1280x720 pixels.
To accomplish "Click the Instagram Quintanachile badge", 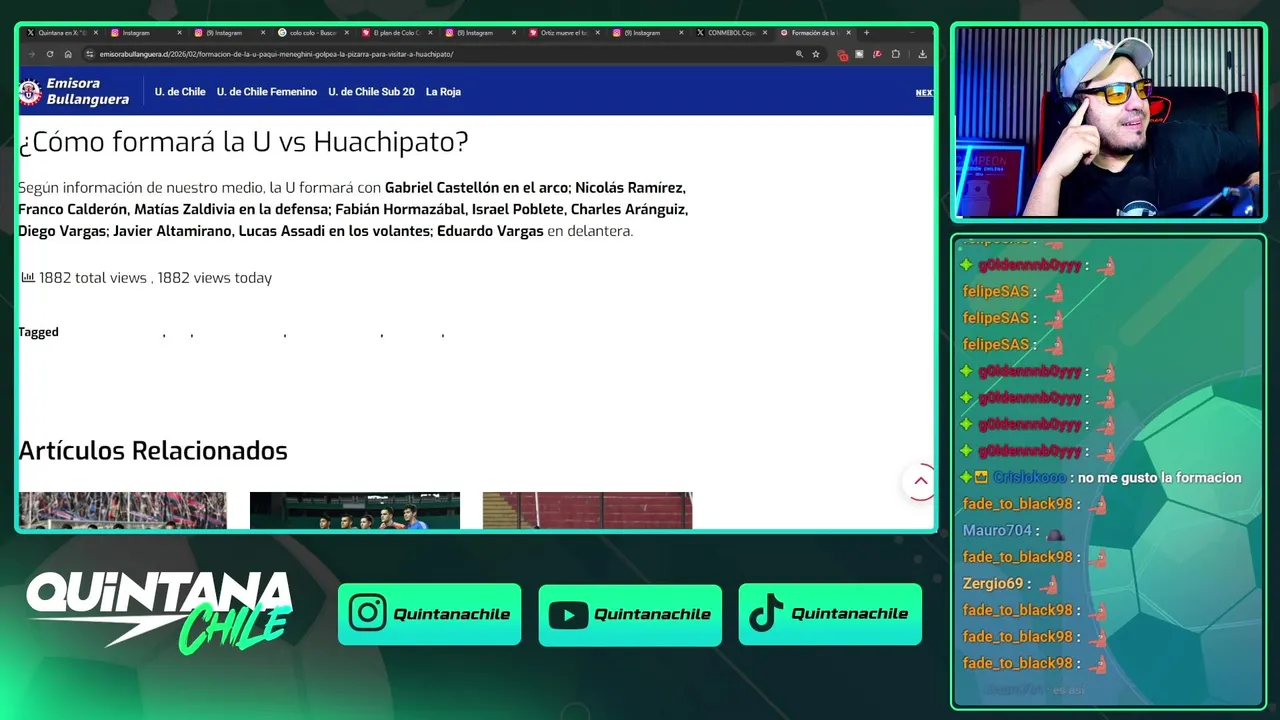I will coord(429,614).
